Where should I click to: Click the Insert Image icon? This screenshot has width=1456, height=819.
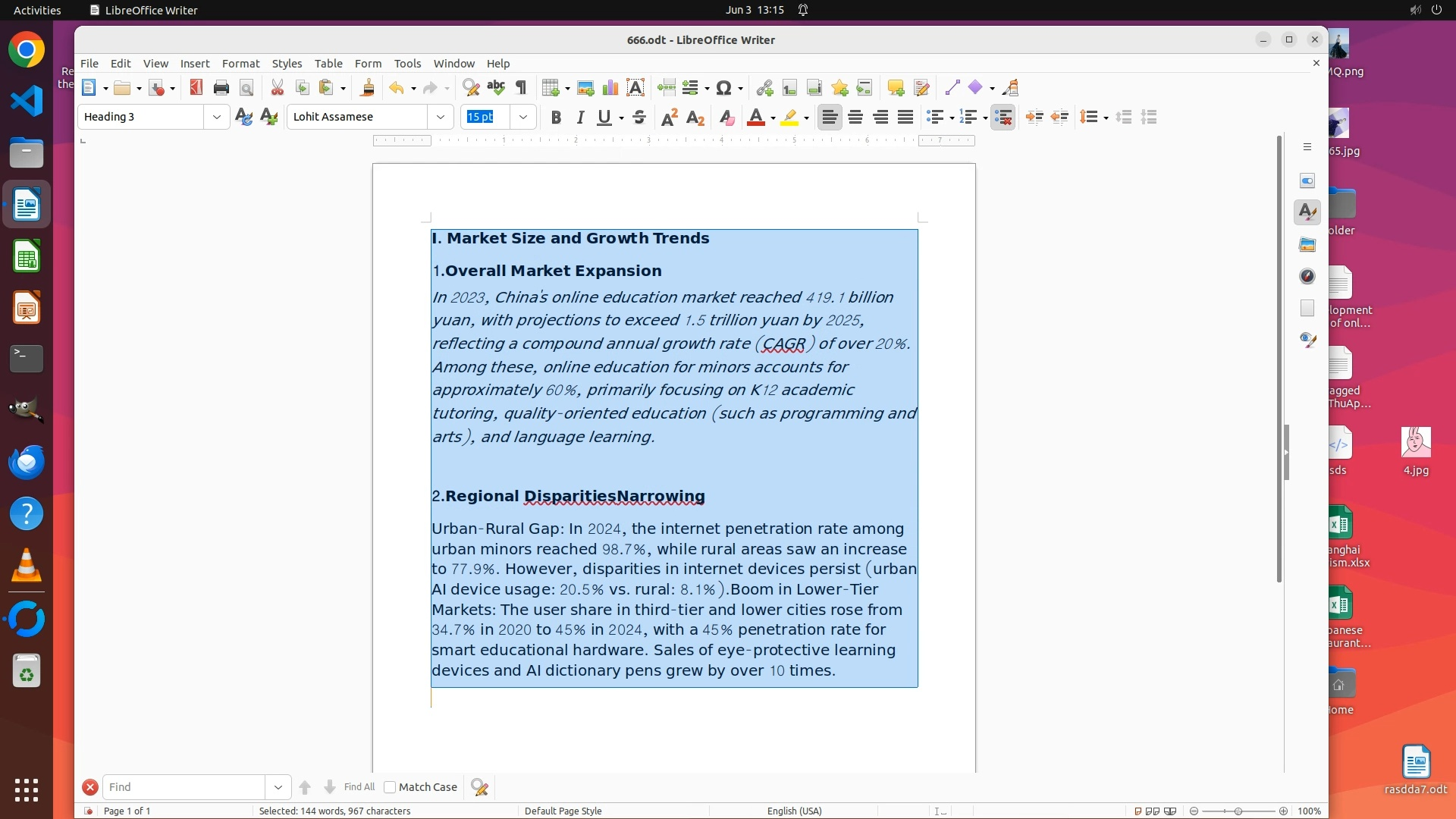click(585, 88)
